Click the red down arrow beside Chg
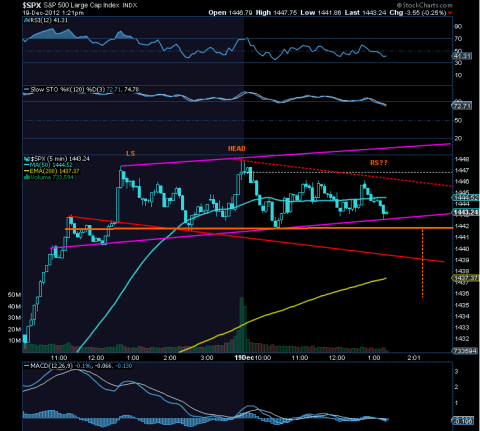This screenshot has width=480, height=431. 450,13
